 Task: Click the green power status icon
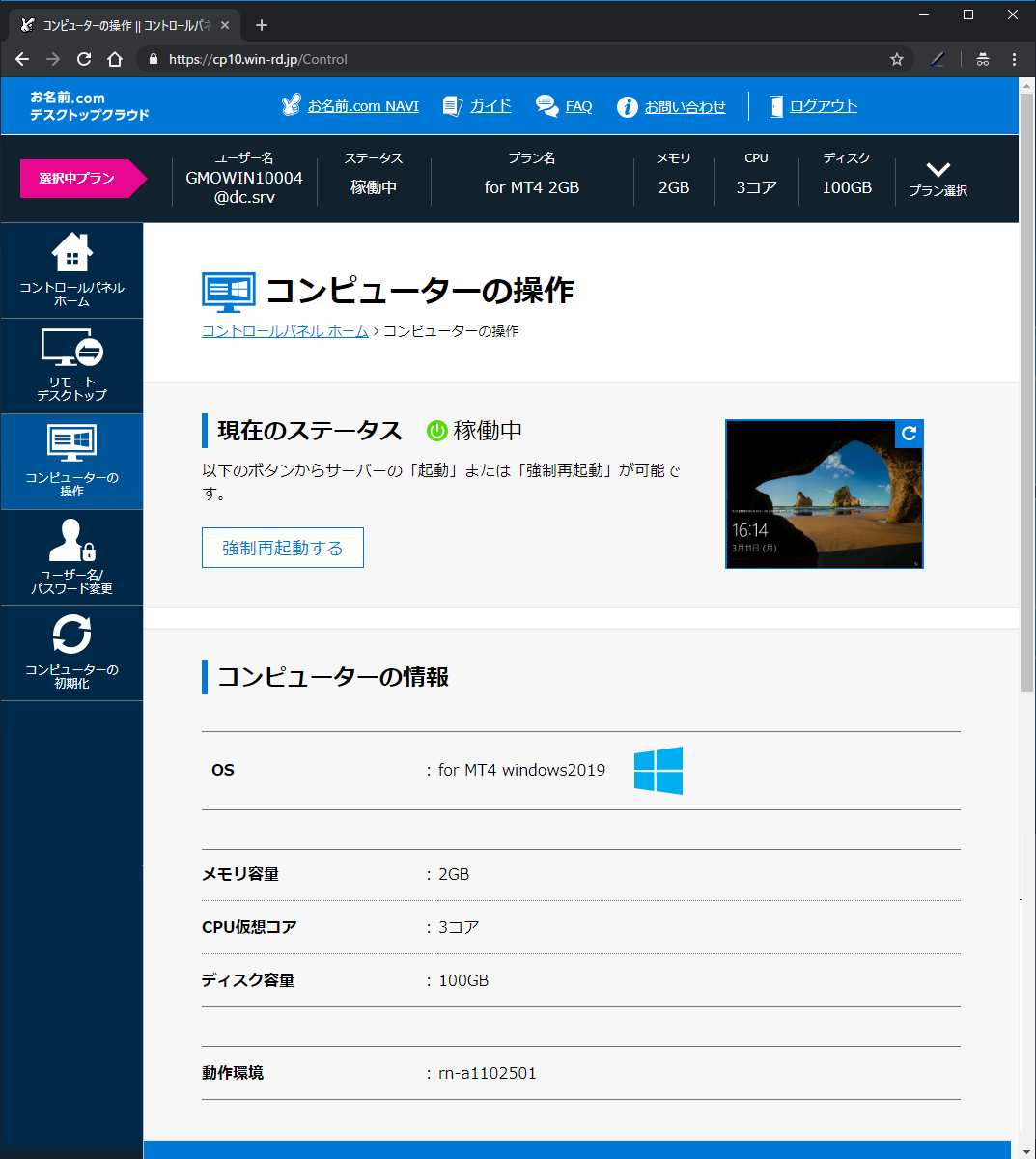(x=436, y=431)
